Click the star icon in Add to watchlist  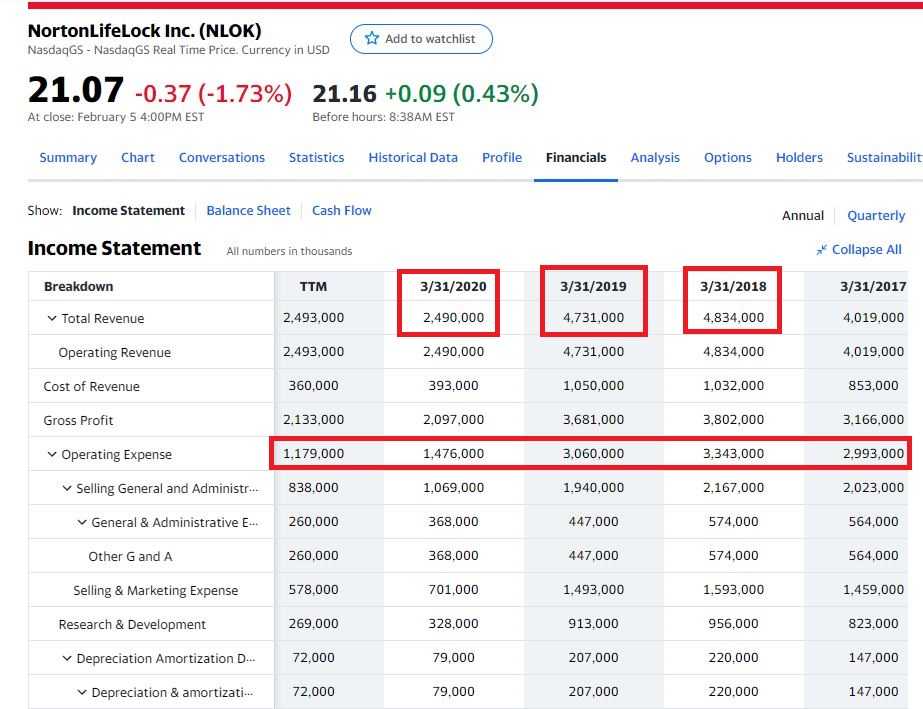tap(372, 39)
